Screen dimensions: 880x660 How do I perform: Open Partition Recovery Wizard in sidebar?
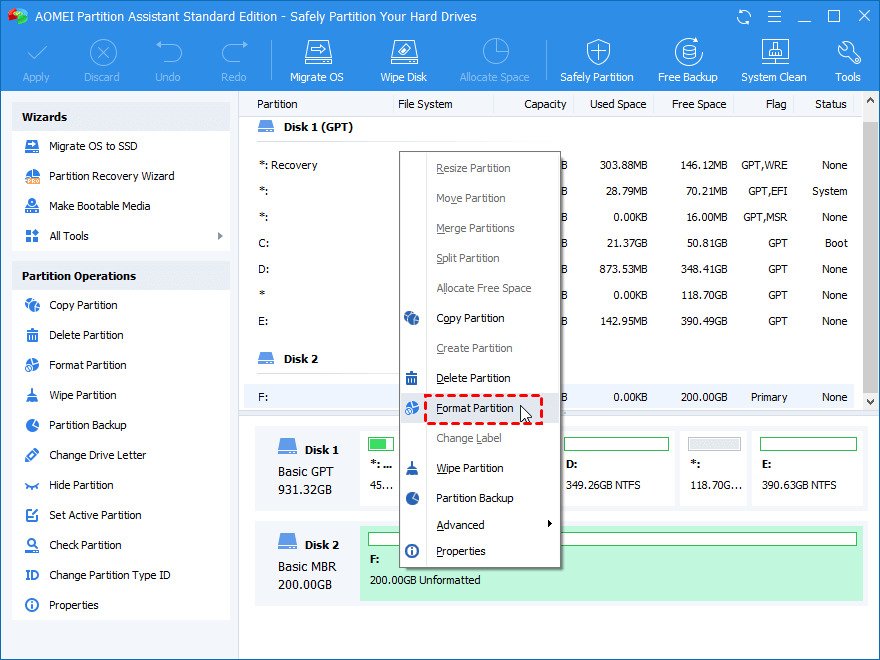point(111,176)
